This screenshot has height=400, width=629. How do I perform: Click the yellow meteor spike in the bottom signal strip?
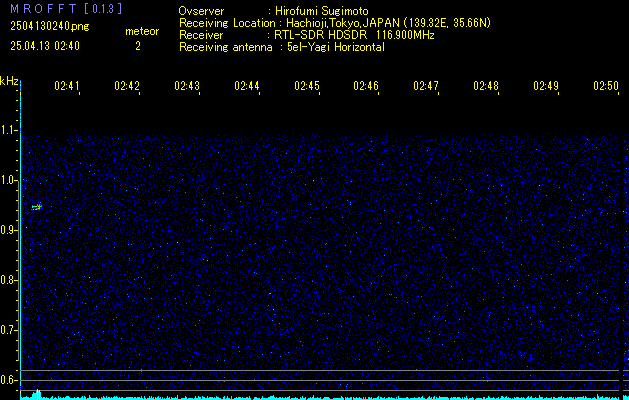(x=38, y=394)
